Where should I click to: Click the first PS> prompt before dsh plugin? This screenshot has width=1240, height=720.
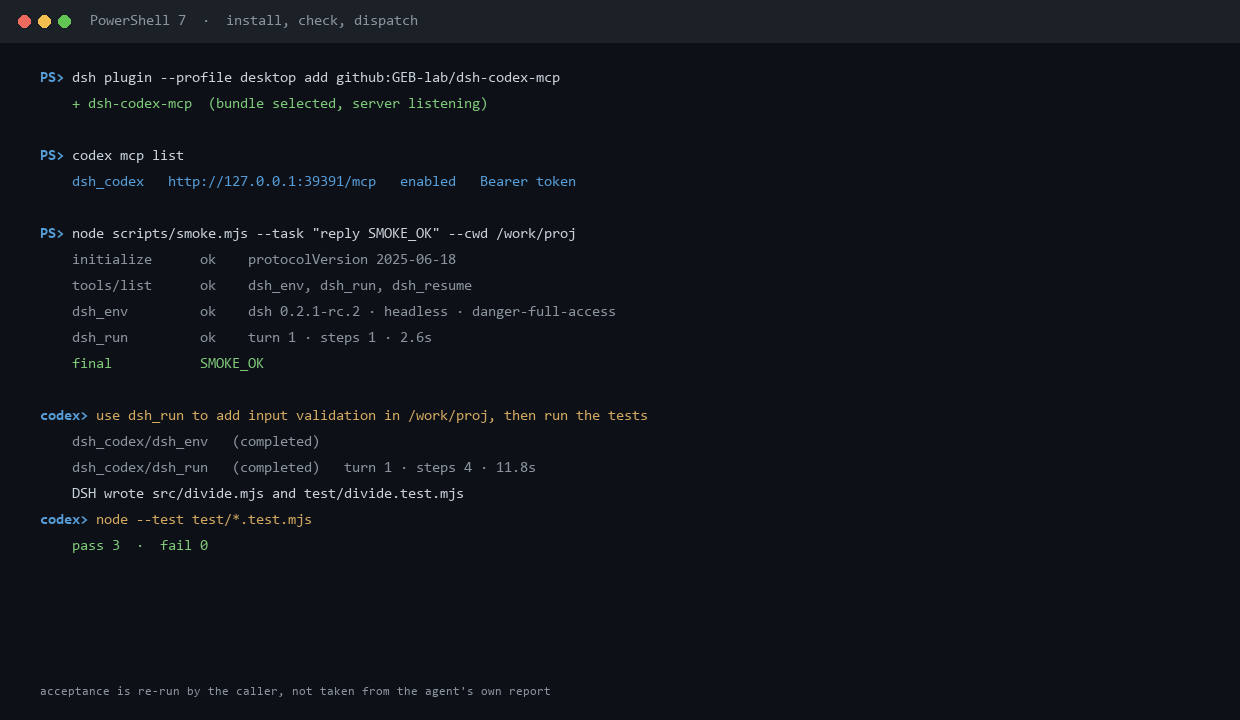click(52, 78)
